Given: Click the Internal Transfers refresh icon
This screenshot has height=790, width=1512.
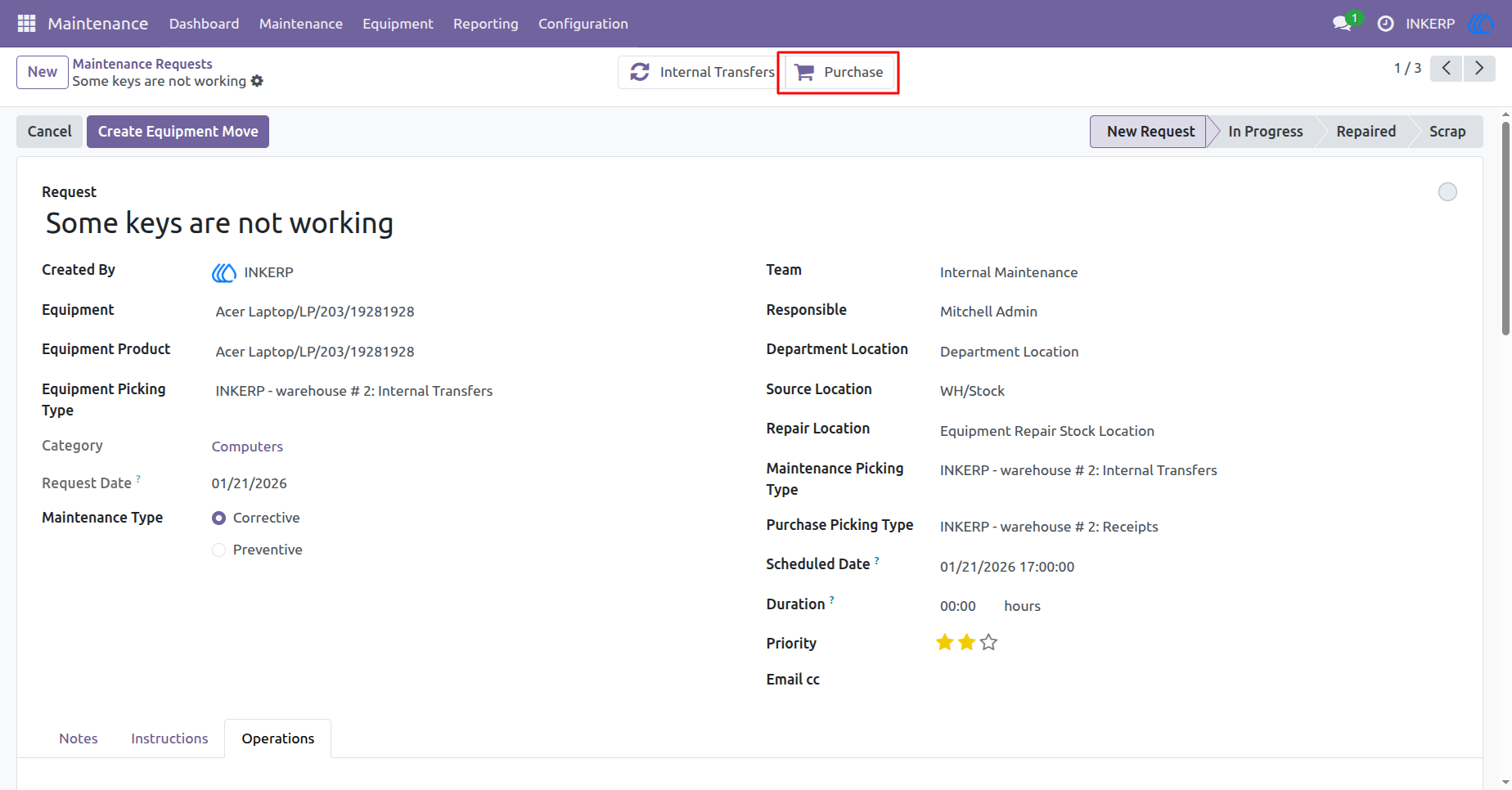Looking at the screenshot, I should click(640, 72).
